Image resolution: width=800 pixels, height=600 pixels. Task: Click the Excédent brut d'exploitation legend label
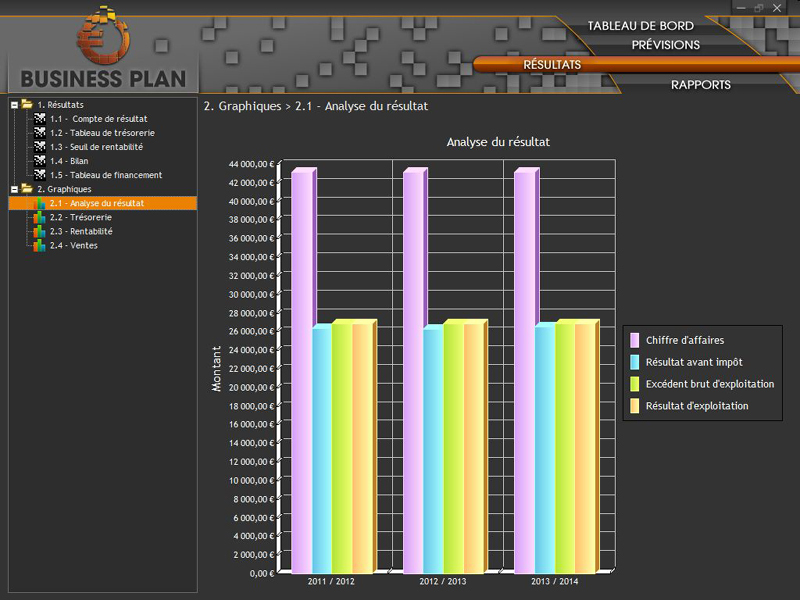(x=710, y=384)
